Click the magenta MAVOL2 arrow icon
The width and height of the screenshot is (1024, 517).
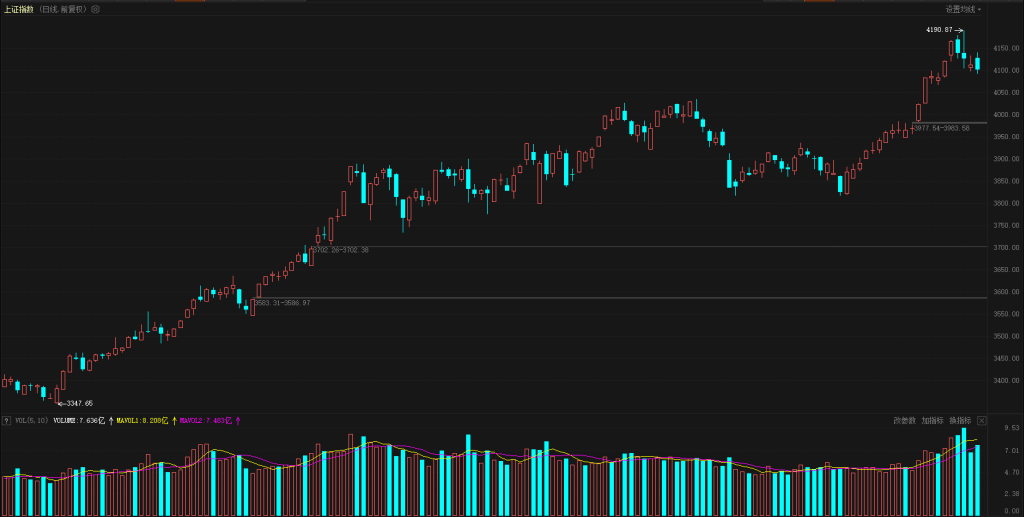click(x=237, y=421)
